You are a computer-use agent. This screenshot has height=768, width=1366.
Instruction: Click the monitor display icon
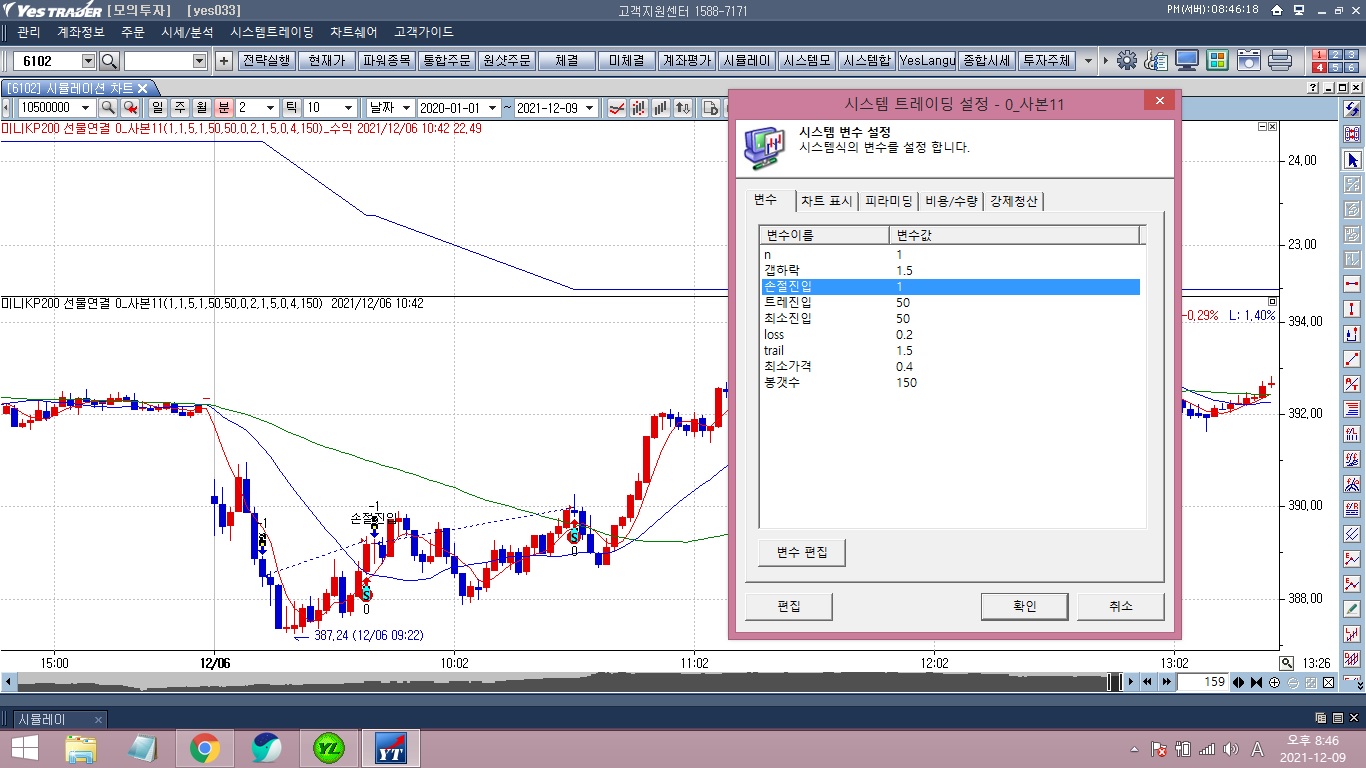(x=1187, y=61)
